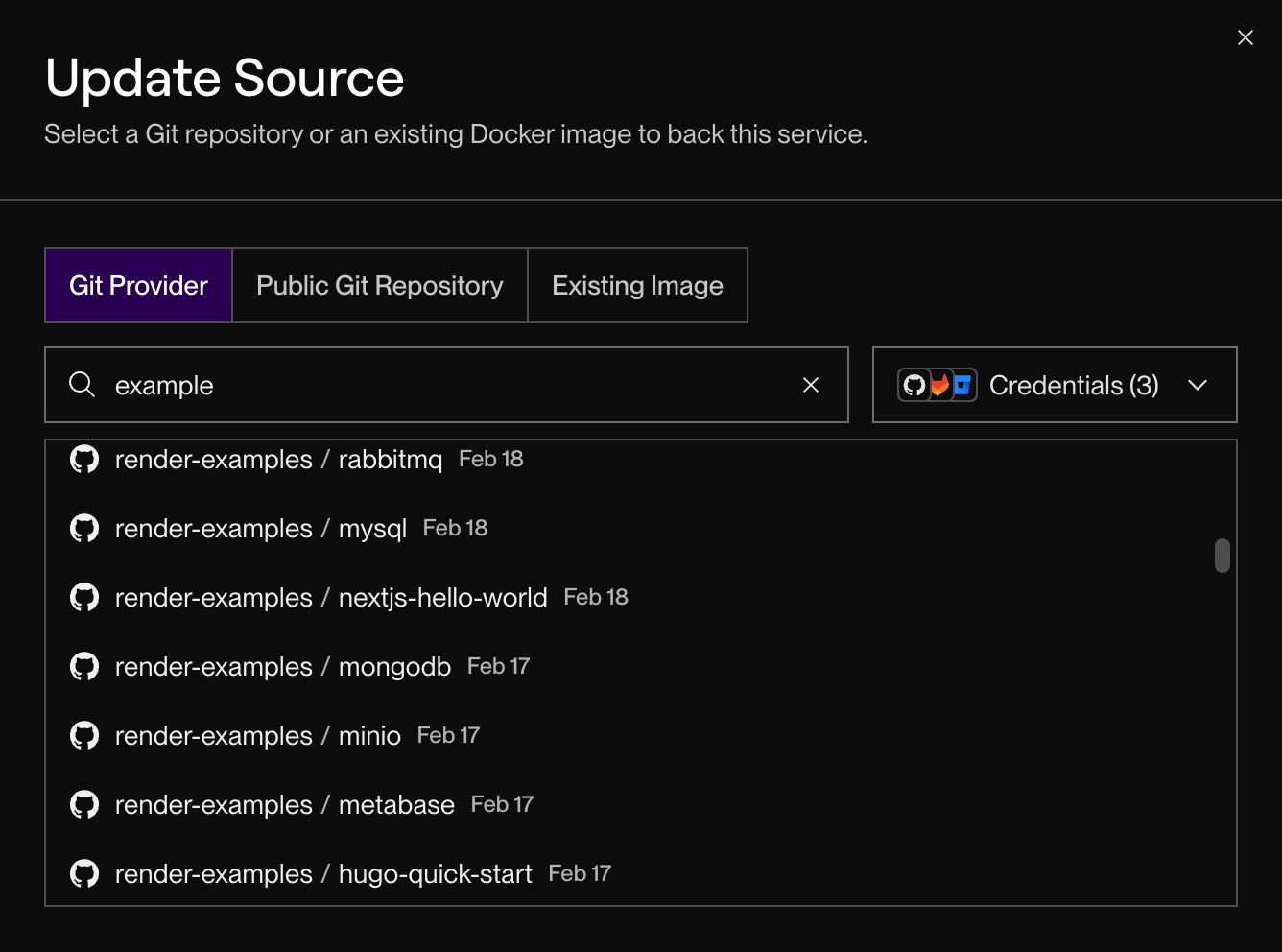Choose render-examples / nextjs-hello-world repo
Image resolution: width=1282 pixels, height=952 pixels.
click(640, 598)
